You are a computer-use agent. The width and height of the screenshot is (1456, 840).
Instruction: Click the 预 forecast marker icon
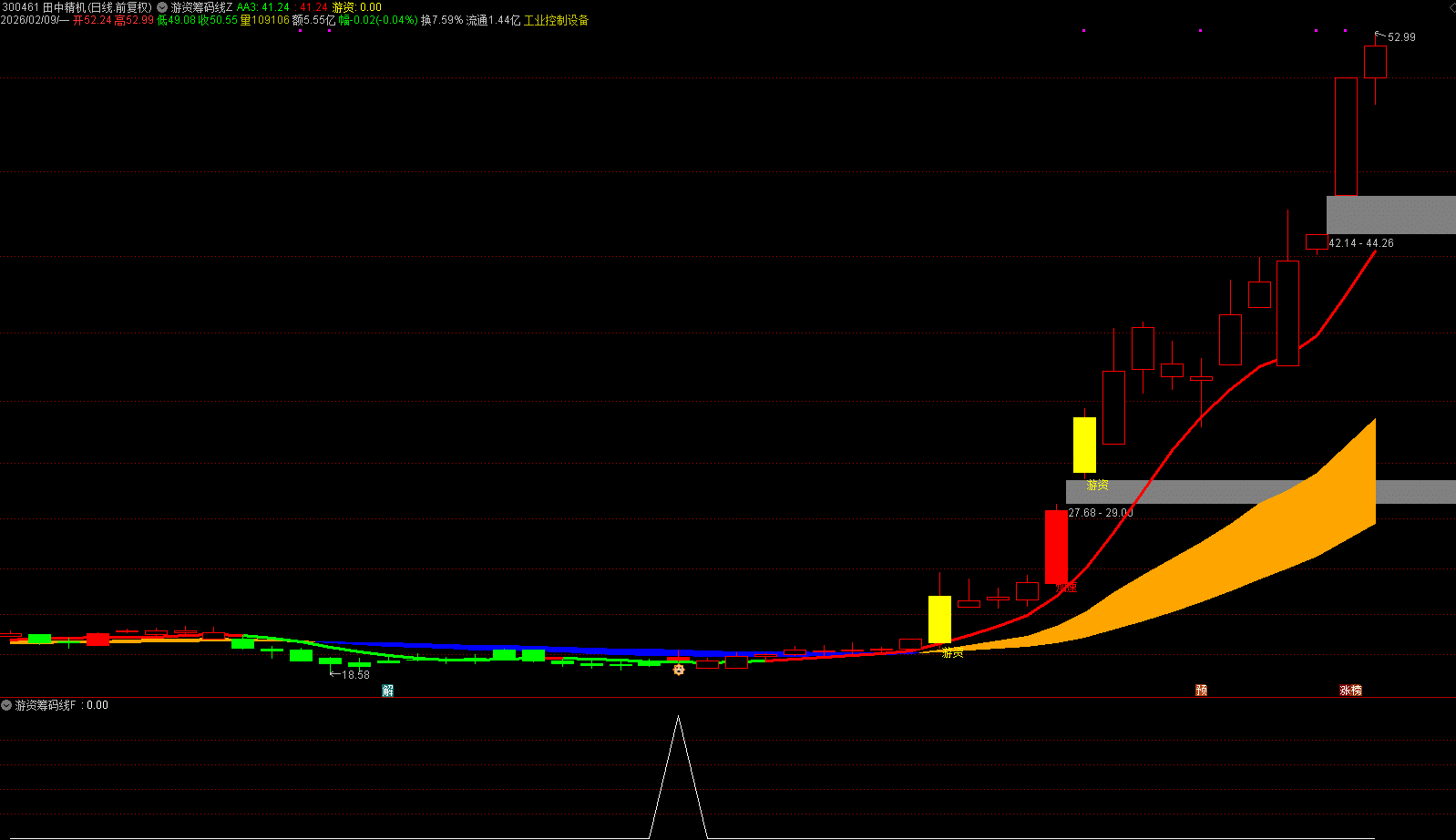(1201, 691)
